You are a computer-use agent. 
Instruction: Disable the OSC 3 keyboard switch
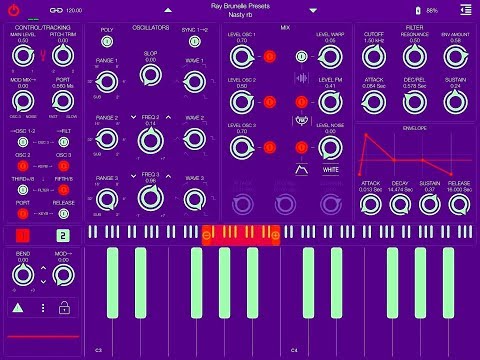click(63, 166)
